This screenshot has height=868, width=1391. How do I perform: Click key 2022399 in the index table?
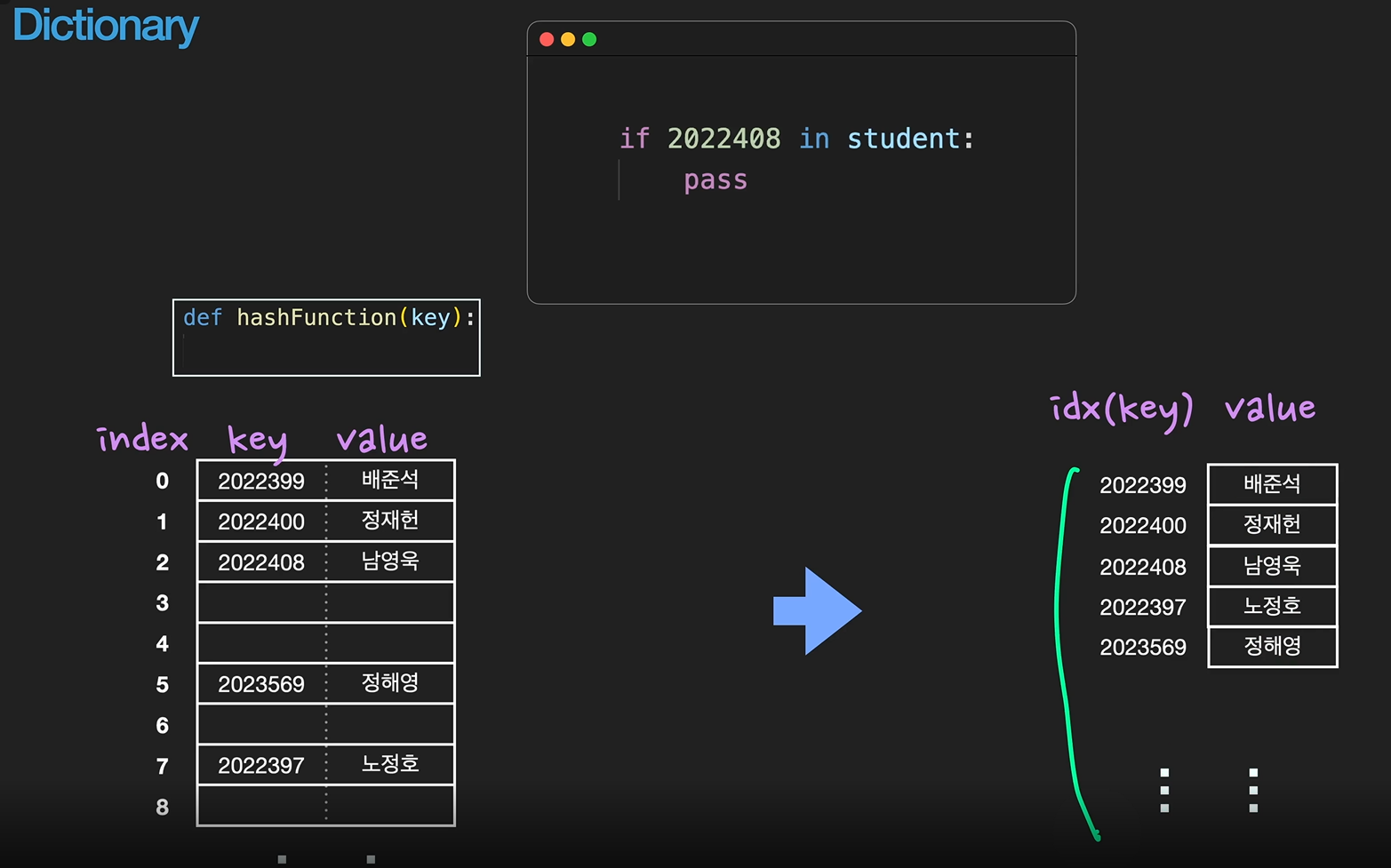tap(261, 482)
